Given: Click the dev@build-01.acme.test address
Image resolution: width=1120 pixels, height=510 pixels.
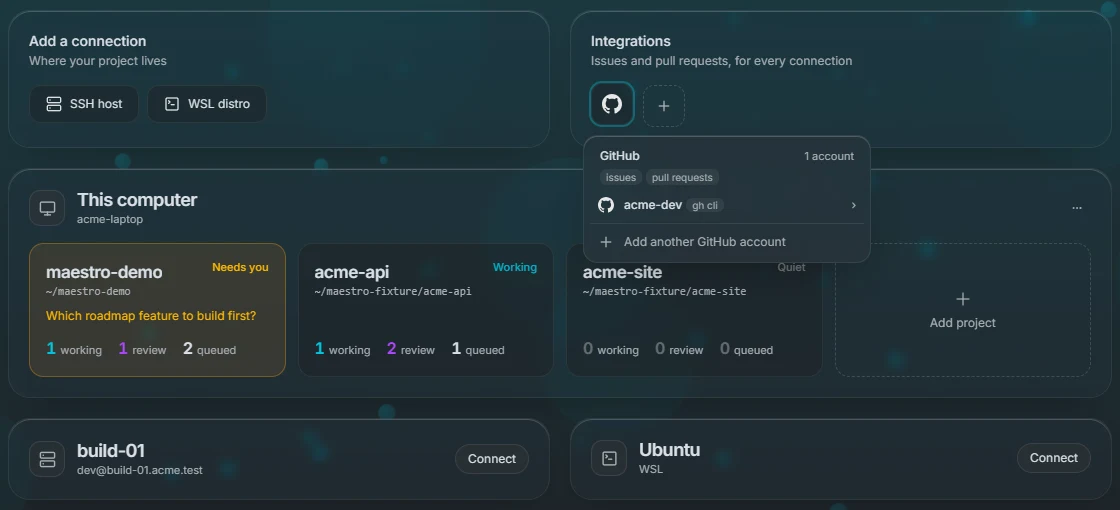Looking at the screenshot, I should 139,471.
